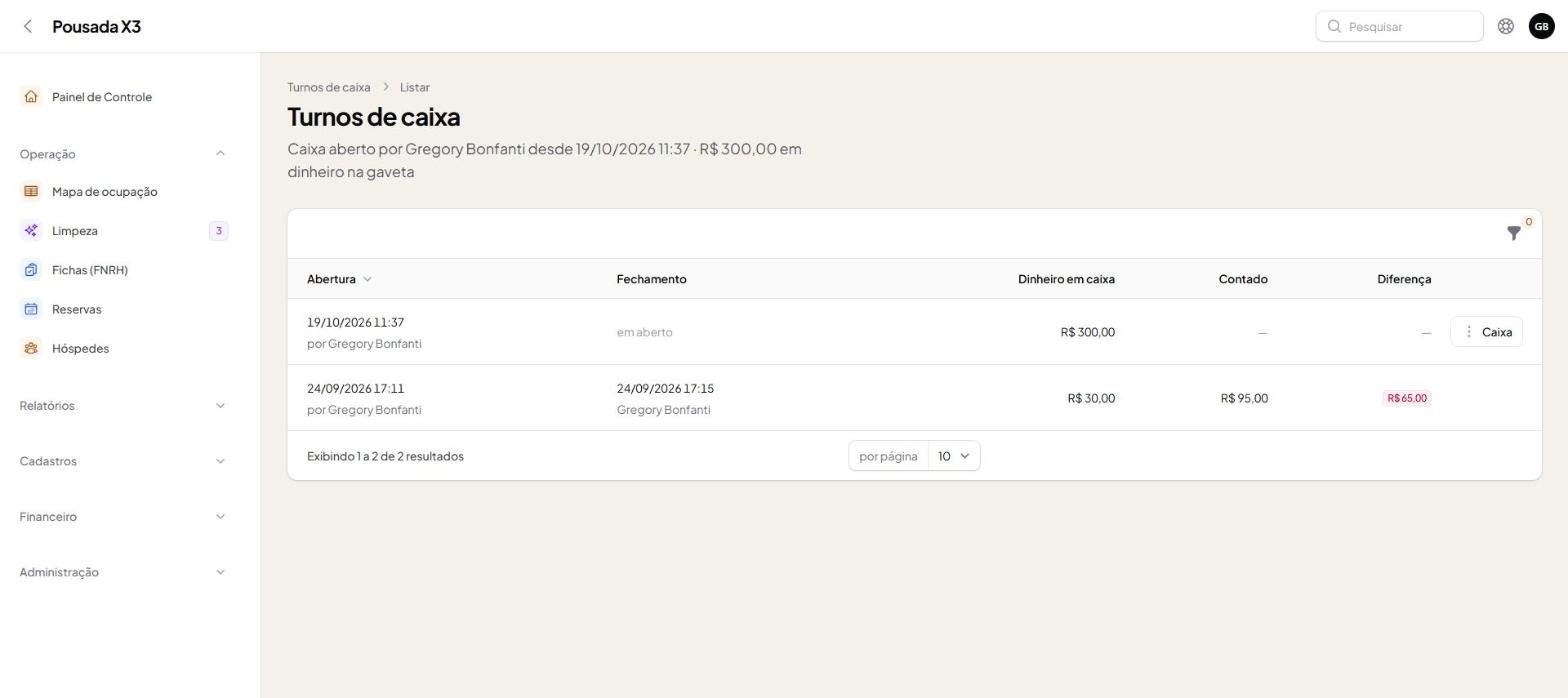This screenshot has height=698, width=1568.
Task: Click the theme icon beside the avatar
Action: point(1505,26)
